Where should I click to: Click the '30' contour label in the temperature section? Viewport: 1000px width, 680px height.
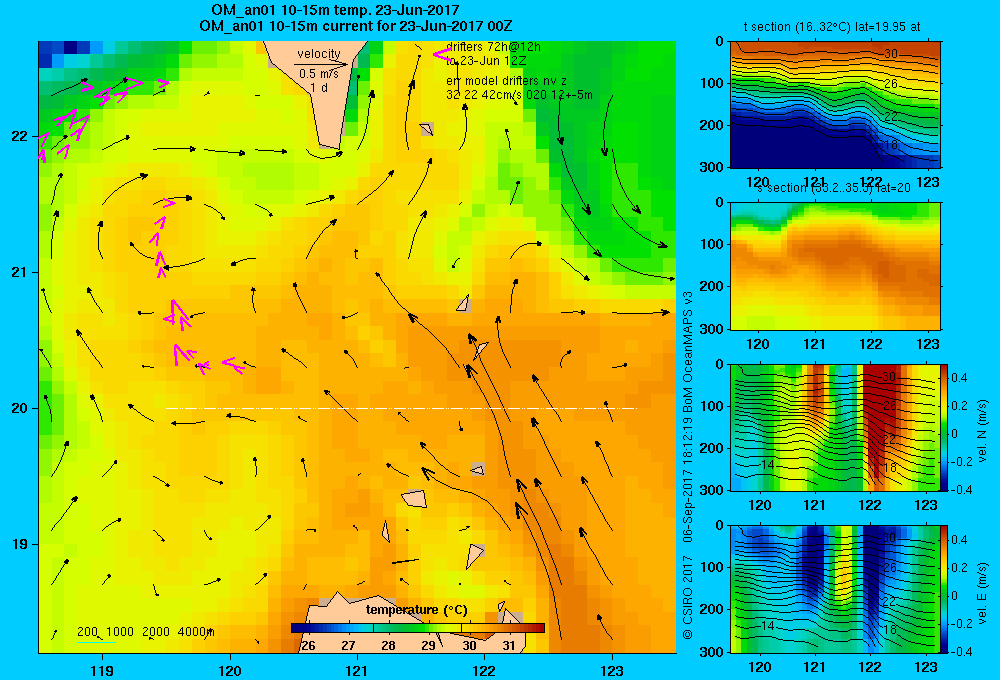pos(891,54)
